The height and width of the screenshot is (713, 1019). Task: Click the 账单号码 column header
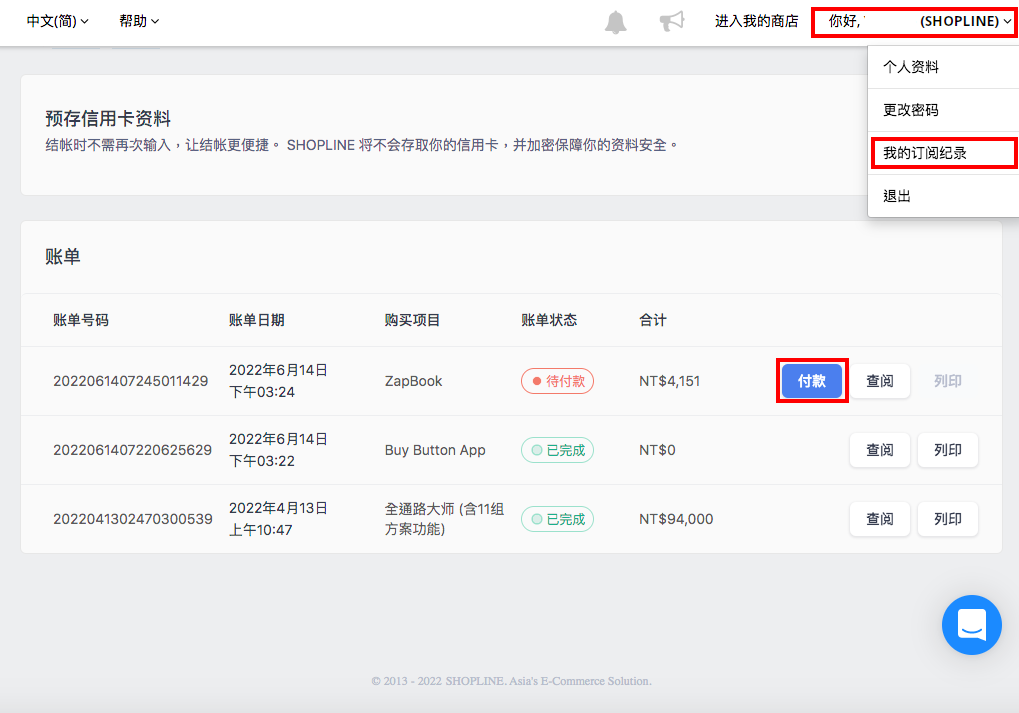(81, 320)
